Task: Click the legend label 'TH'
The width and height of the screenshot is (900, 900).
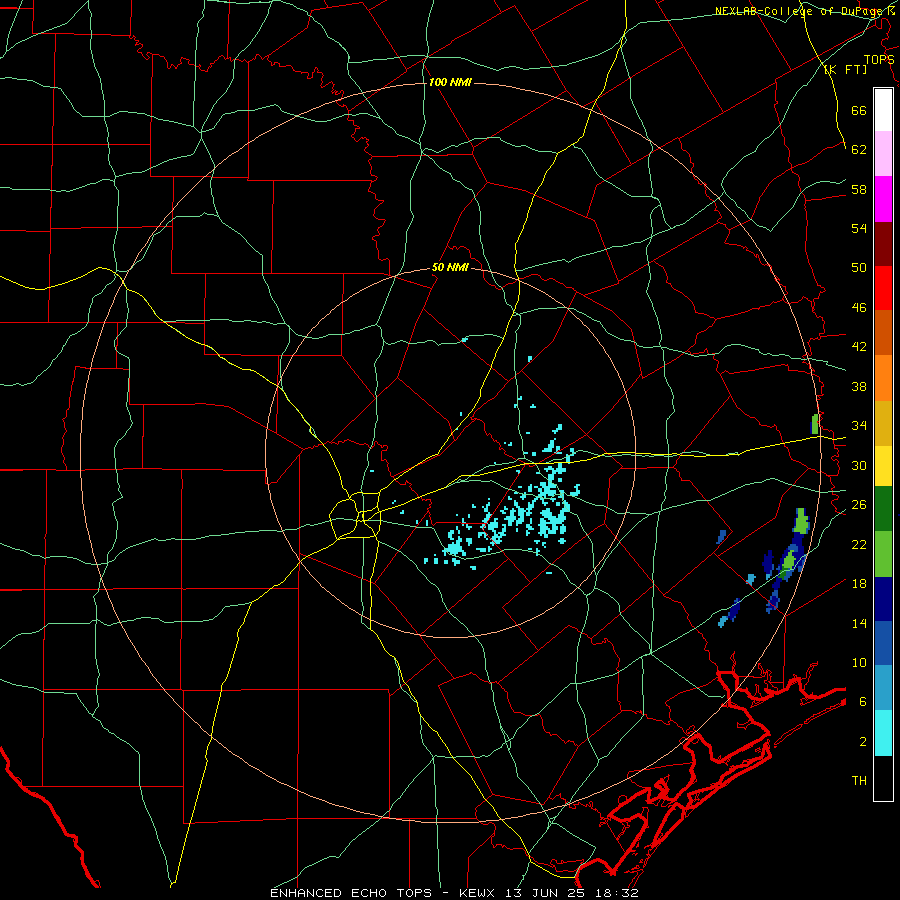Action: click(x=859, y=780)
